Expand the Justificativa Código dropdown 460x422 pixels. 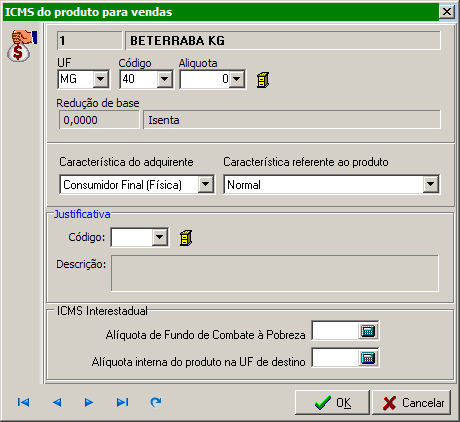pos(160,237)
